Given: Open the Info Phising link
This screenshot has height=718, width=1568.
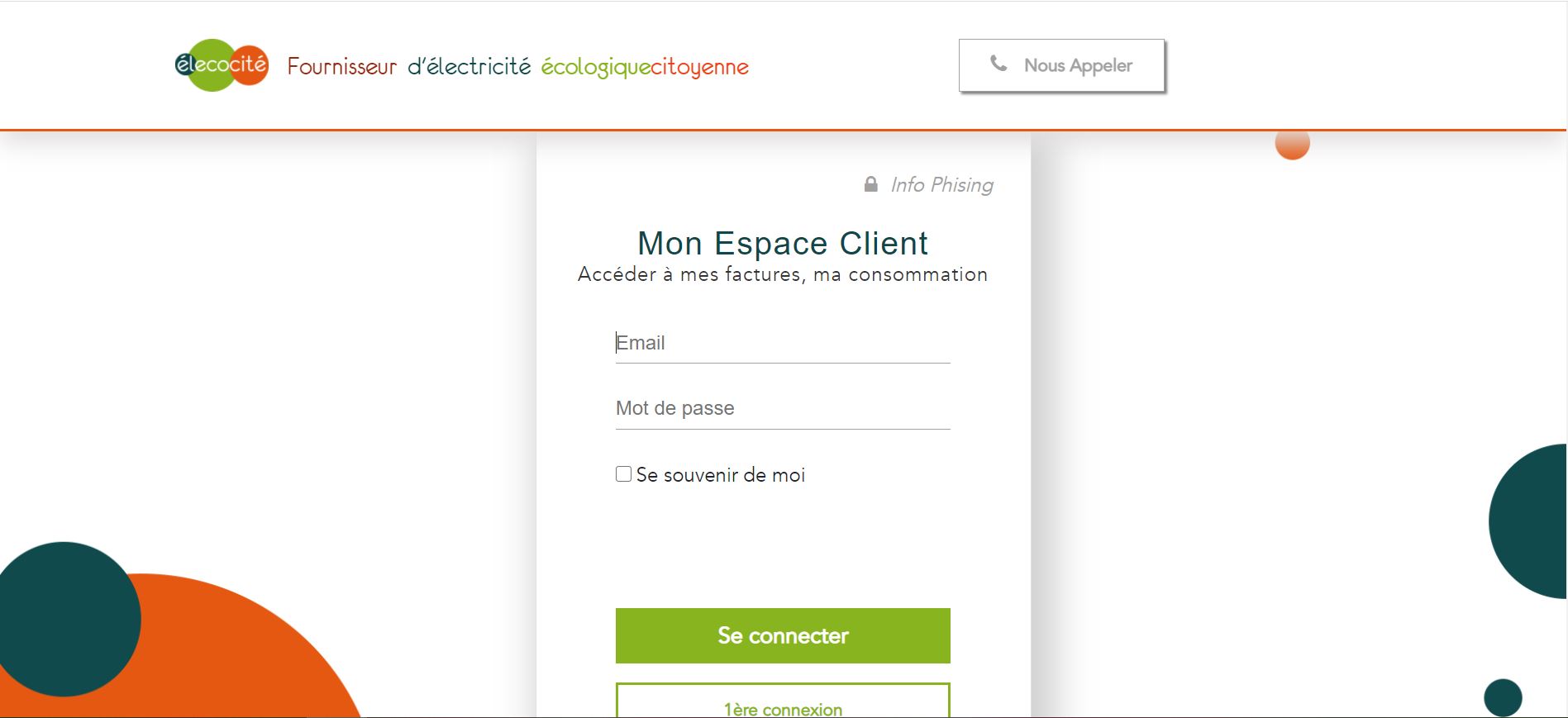Looking at the screenshot, I should pos(941,185).
